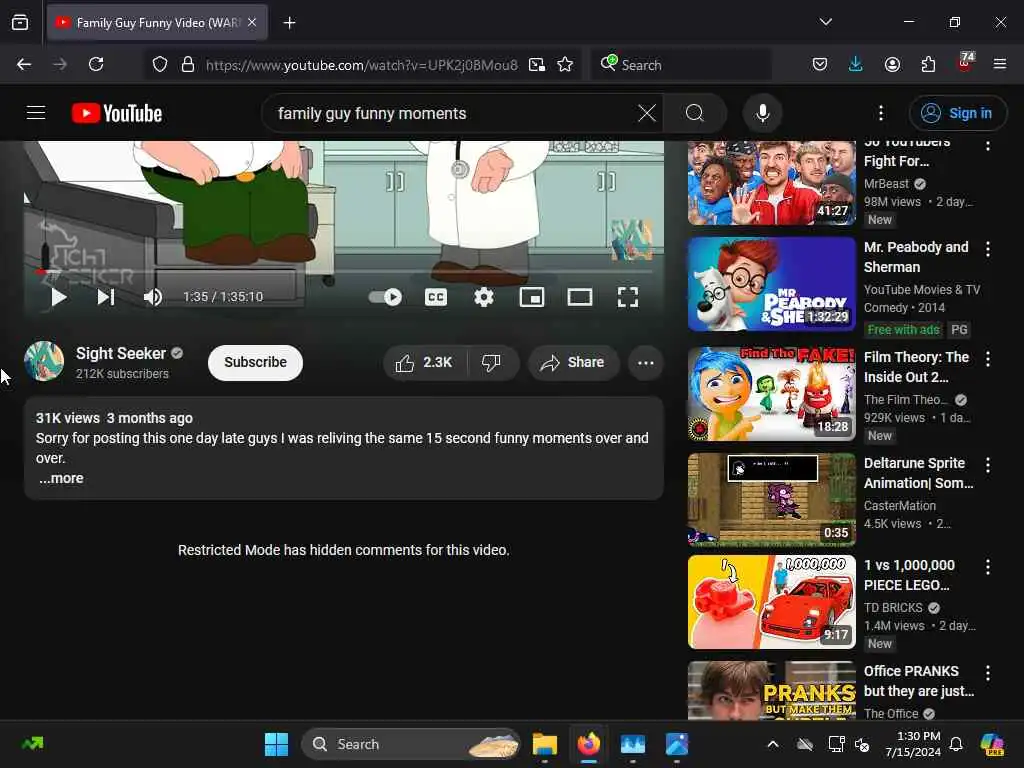Click the video progress bar
This screenshot has height=768, width=1024.
click(344, 271)
